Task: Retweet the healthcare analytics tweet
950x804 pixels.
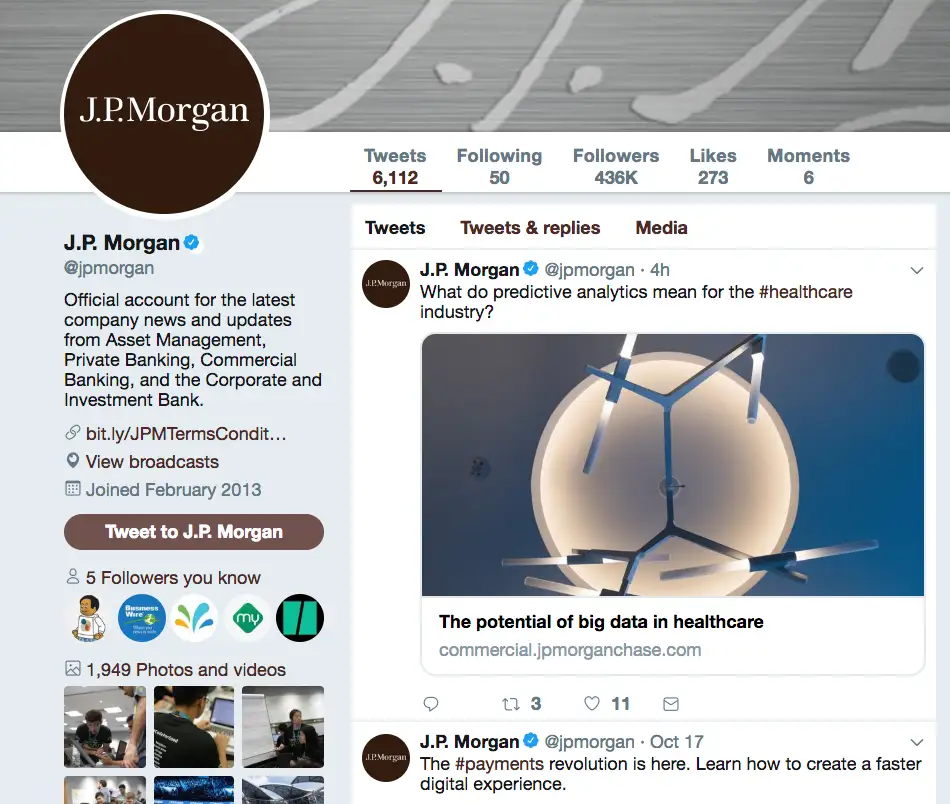Action: click(511, 703)
